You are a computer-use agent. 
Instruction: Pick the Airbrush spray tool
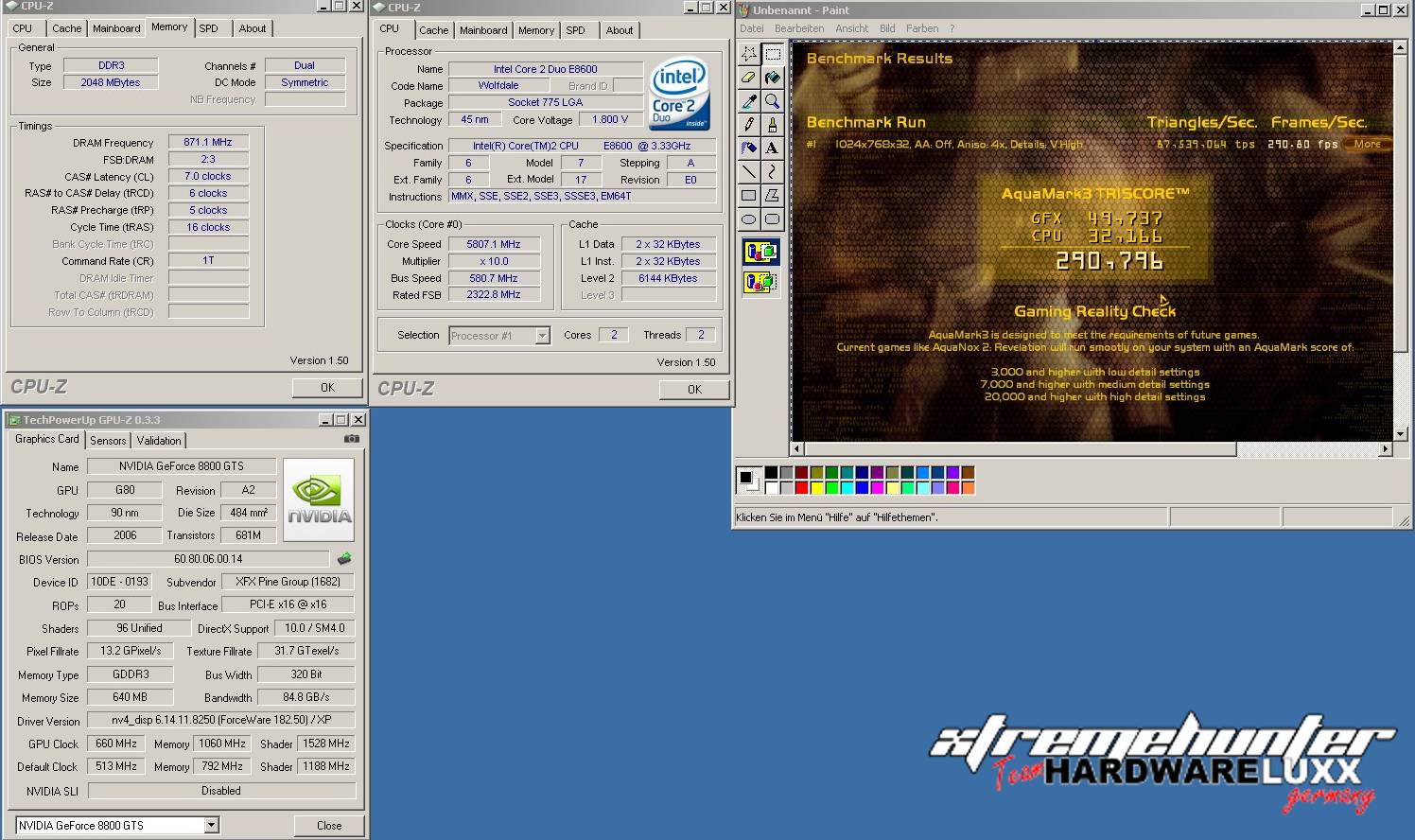749,148
